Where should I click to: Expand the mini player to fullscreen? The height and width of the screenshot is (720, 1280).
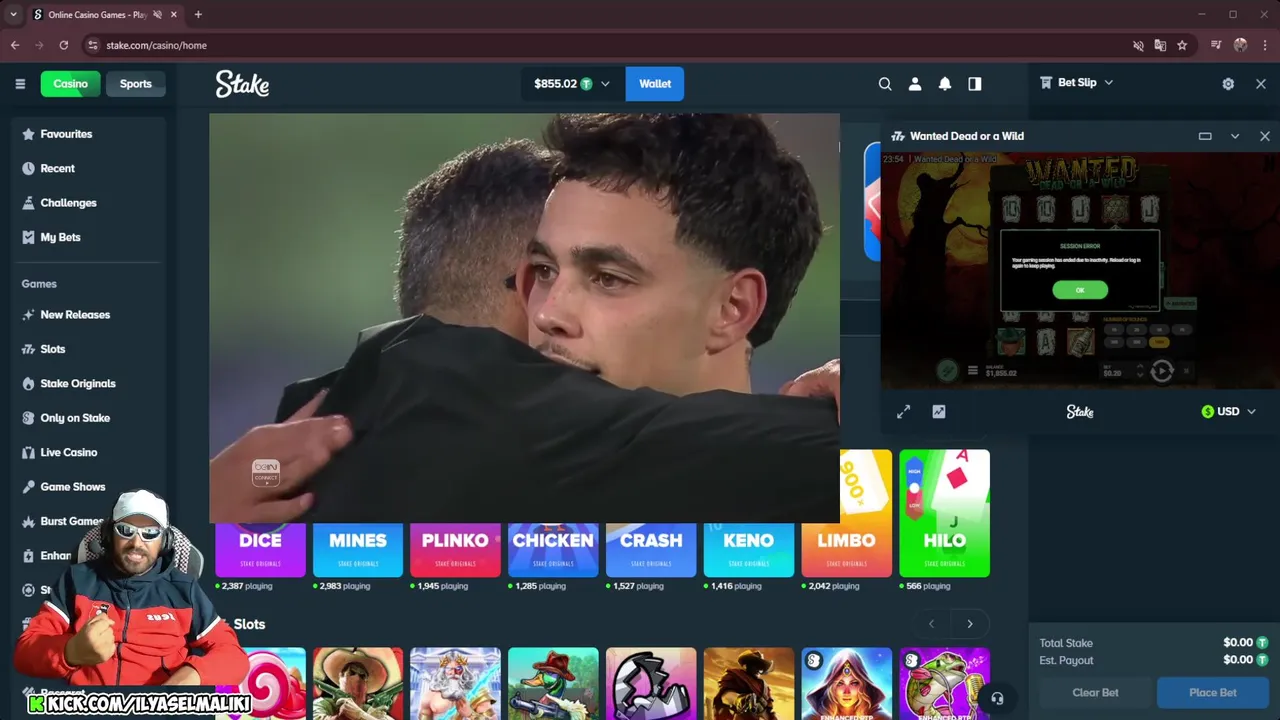904,412
